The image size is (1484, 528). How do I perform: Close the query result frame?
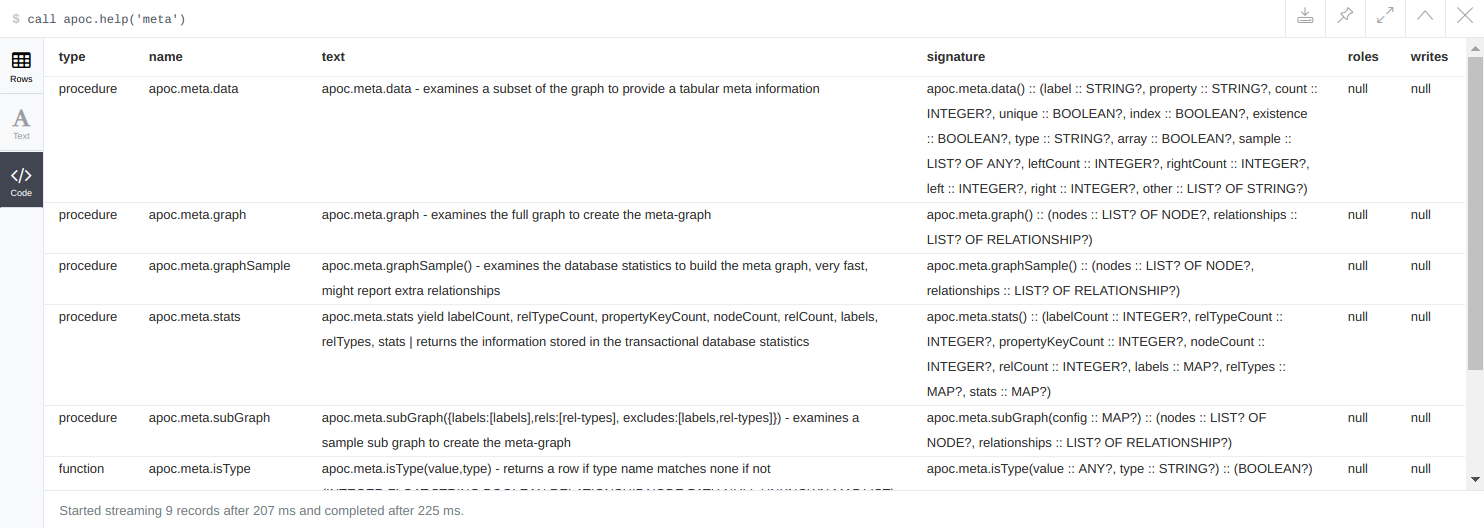click(1465, 16)
